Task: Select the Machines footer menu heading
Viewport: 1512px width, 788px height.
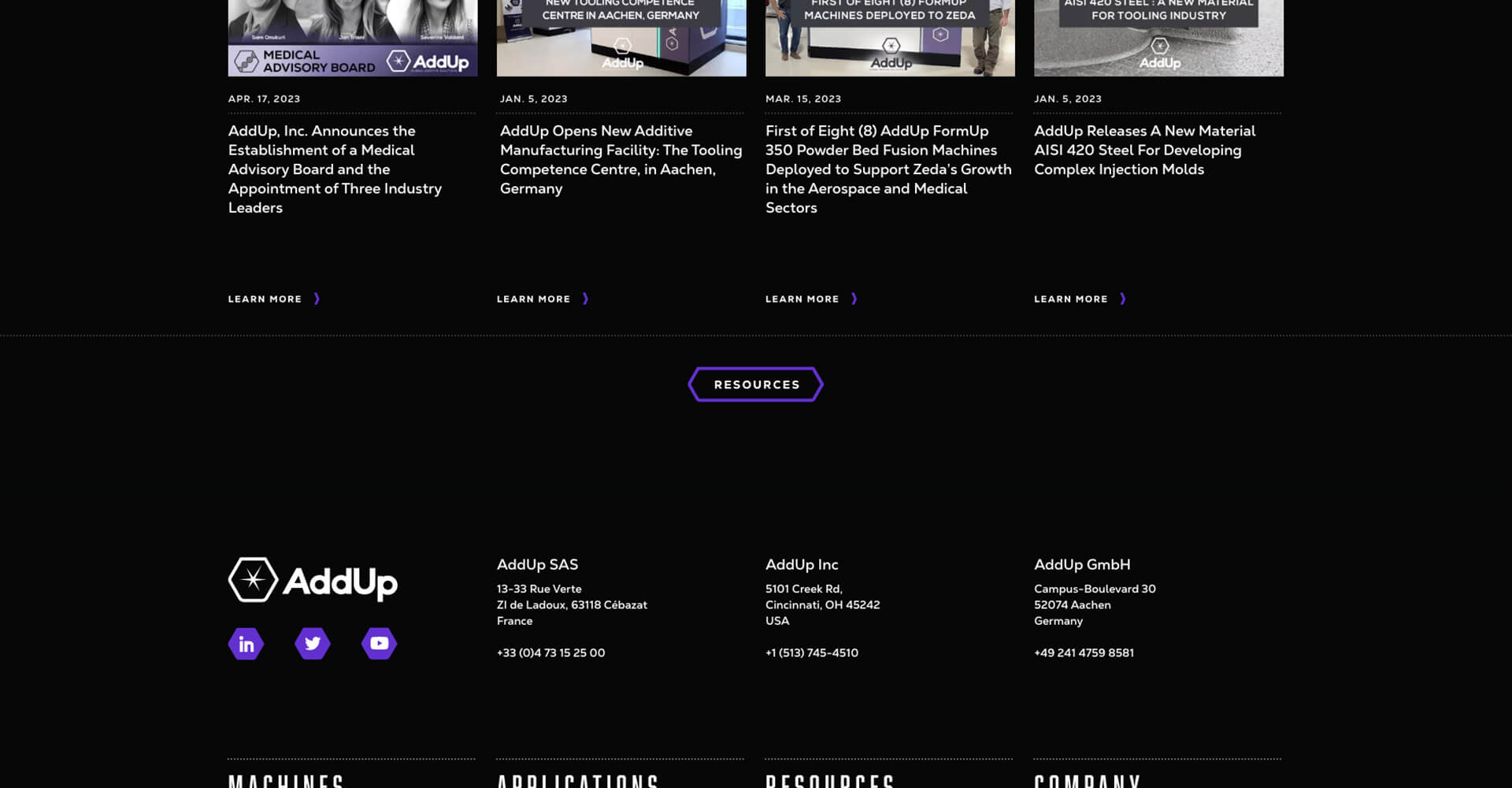Action: [x=286, y=781]
